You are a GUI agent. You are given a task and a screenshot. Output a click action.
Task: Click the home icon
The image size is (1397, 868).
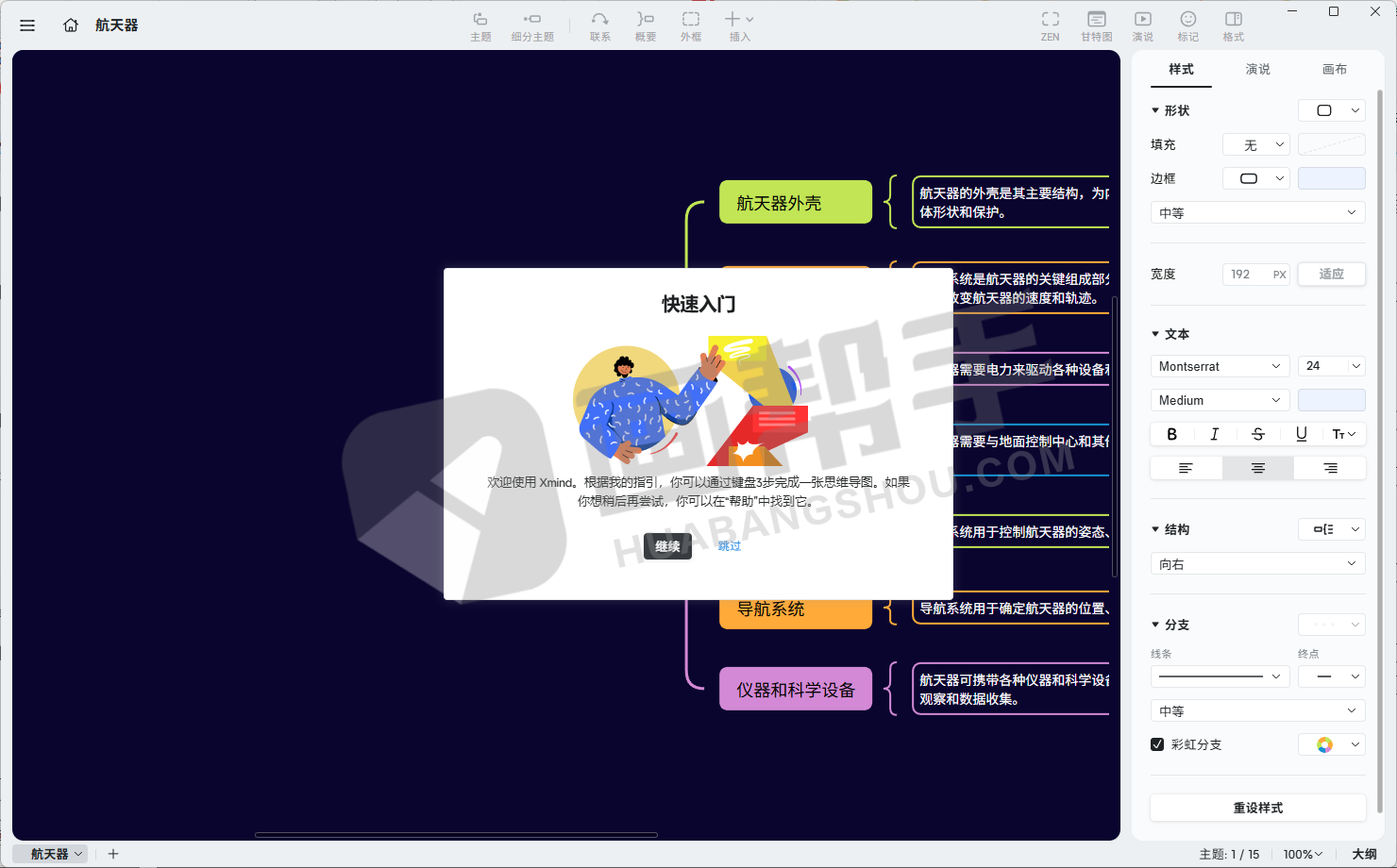click(x=71, y=25)
